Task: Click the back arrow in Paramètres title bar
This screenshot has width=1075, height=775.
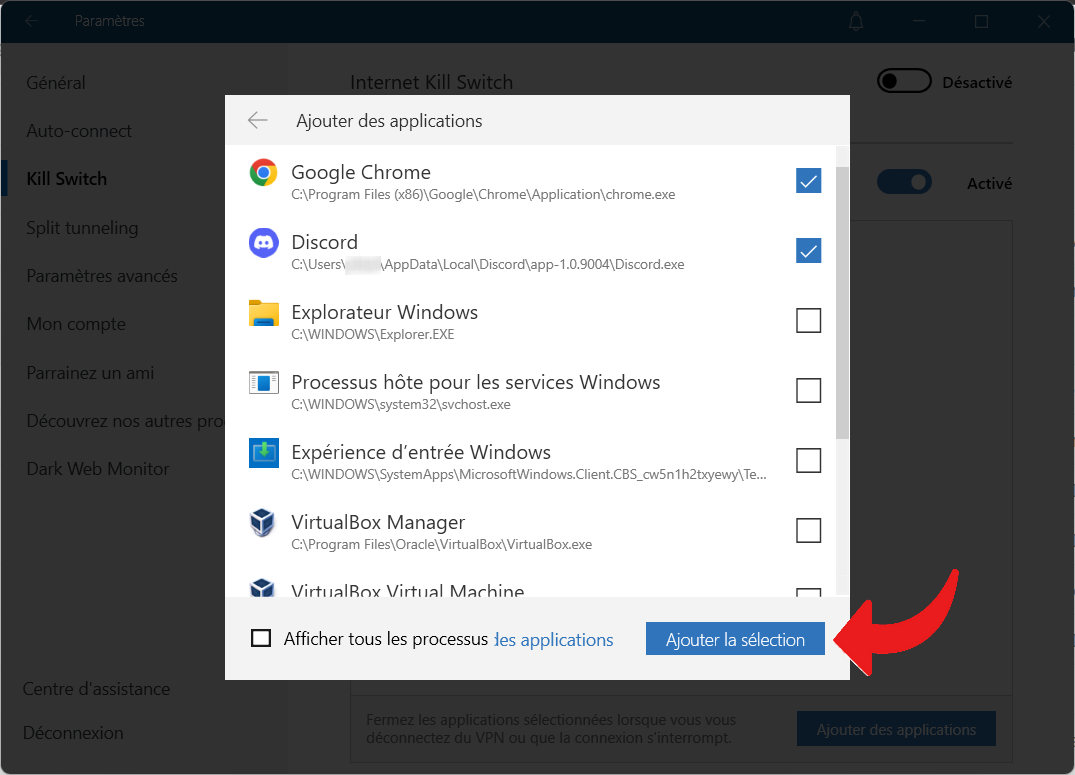Action: (32, 21)
